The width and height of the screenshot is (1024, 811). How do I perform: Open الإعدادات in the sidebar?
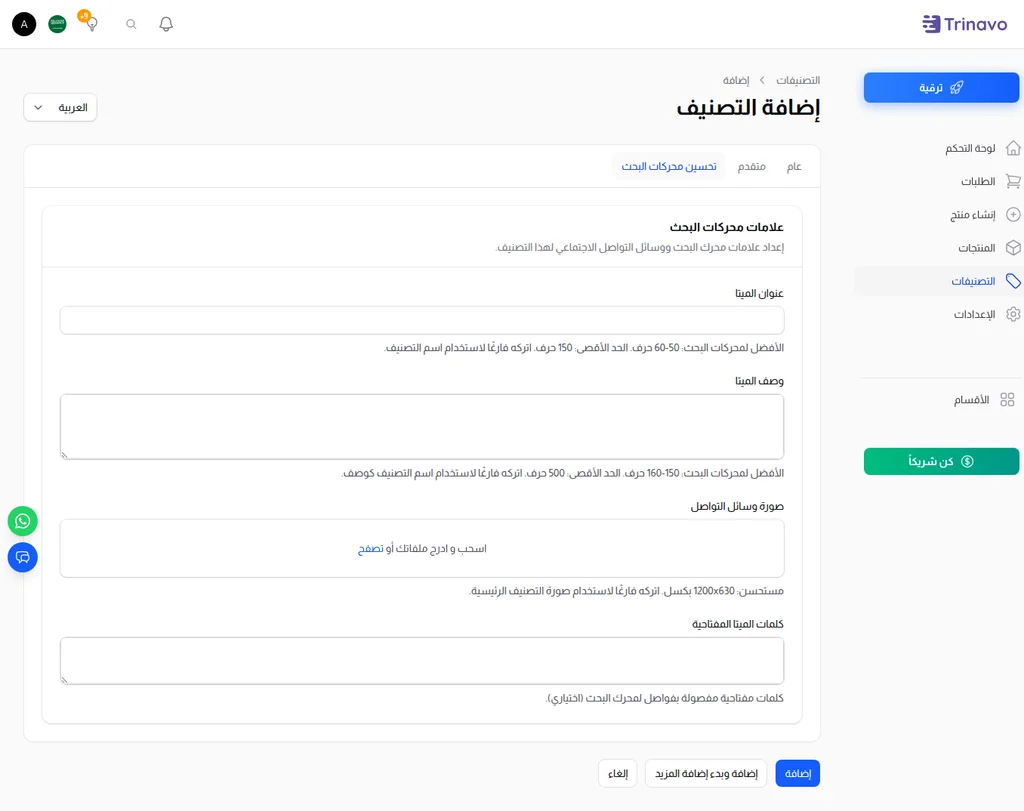pos(974,314)
